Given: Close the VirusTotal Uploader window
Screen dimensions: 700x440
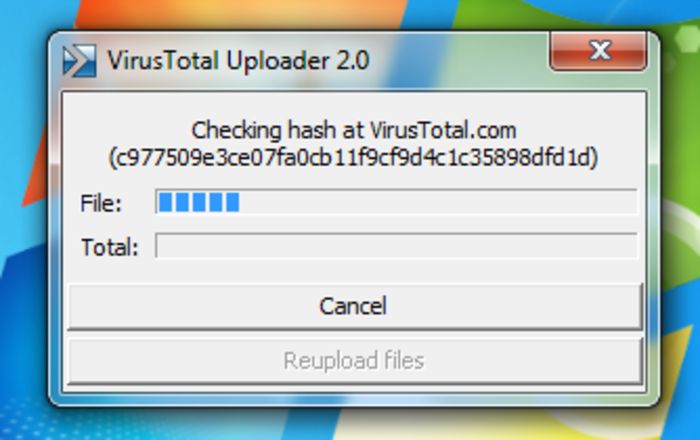Looking at the screenshot, I should [x=598, y=51].
